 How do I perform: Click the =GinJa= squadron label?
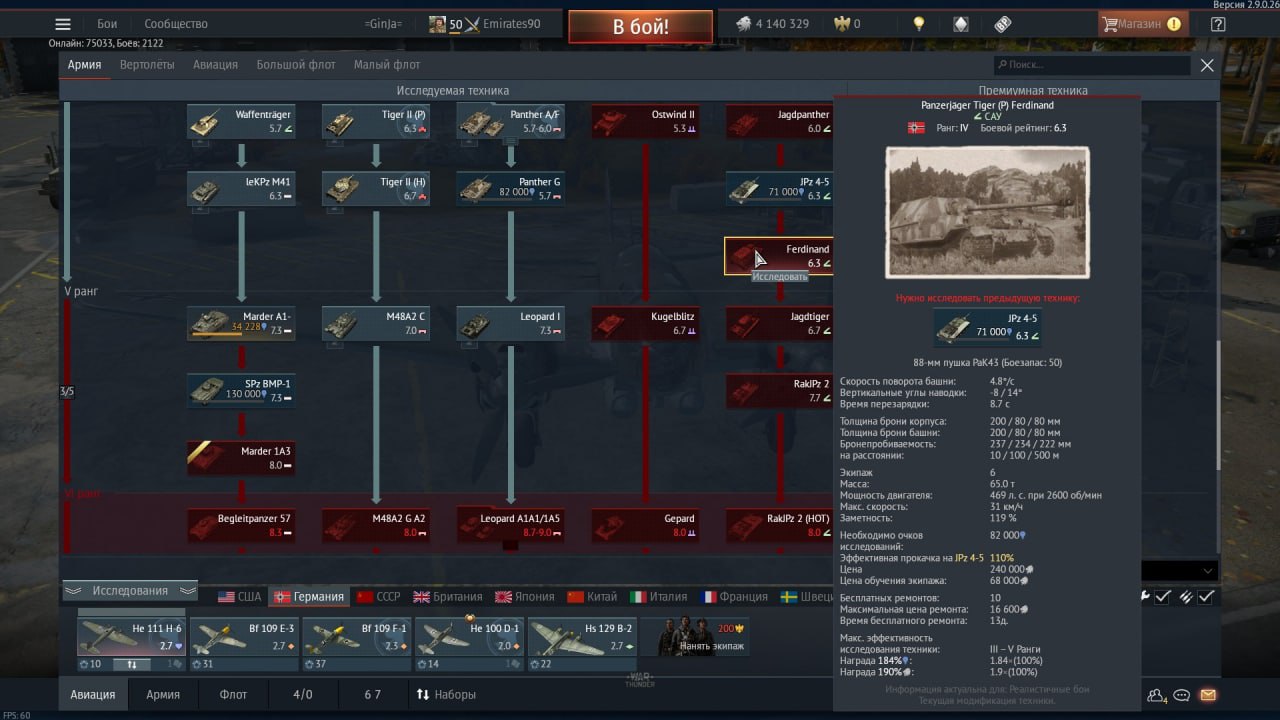point(383,24)
